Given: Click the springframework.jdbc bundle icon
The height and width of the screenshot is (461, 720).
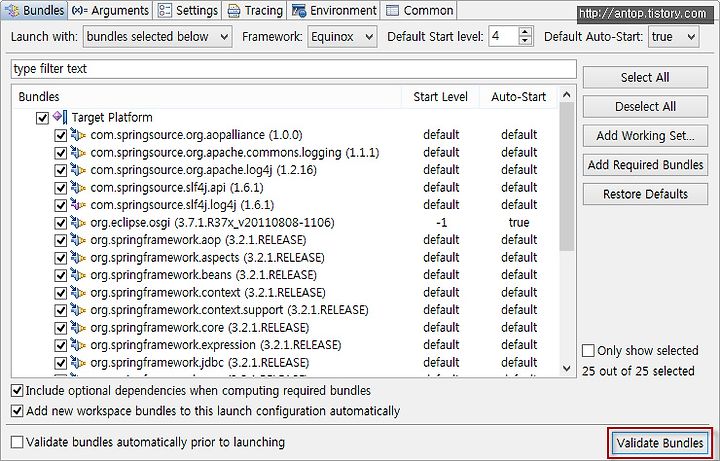Looking at the screenshot, I should coord(78,363).
